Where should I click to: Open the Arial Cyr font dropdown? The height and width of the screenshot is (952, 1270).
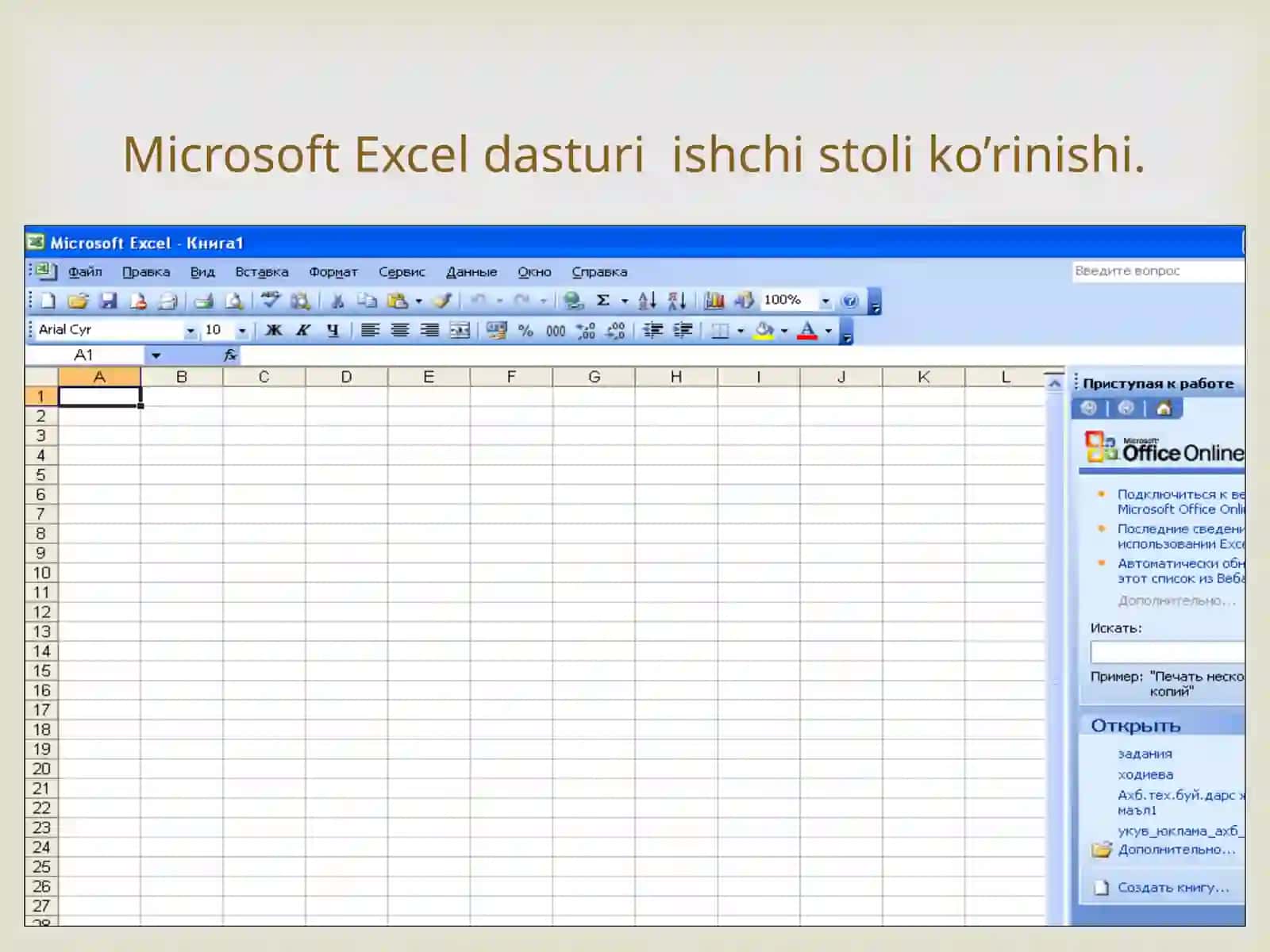tap(190, 330)
